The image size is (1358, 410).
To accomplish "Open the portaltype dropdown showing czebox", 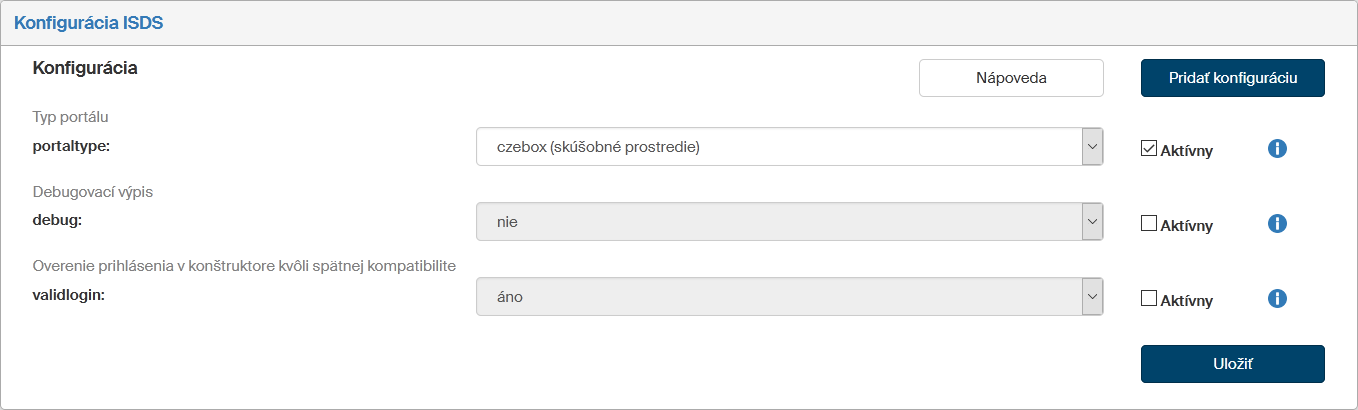I will click(x=789, y=147).
